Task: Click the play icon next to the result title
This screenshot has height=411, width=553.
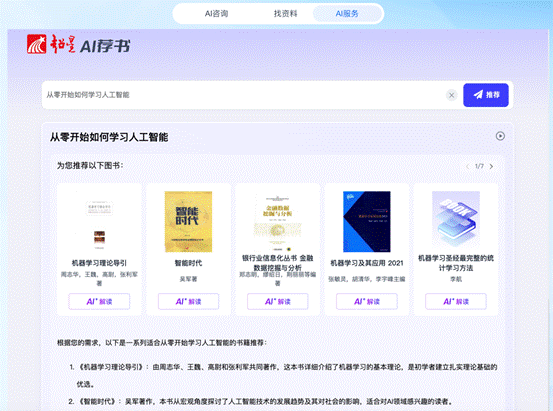Action: click(x=500, y=136)
